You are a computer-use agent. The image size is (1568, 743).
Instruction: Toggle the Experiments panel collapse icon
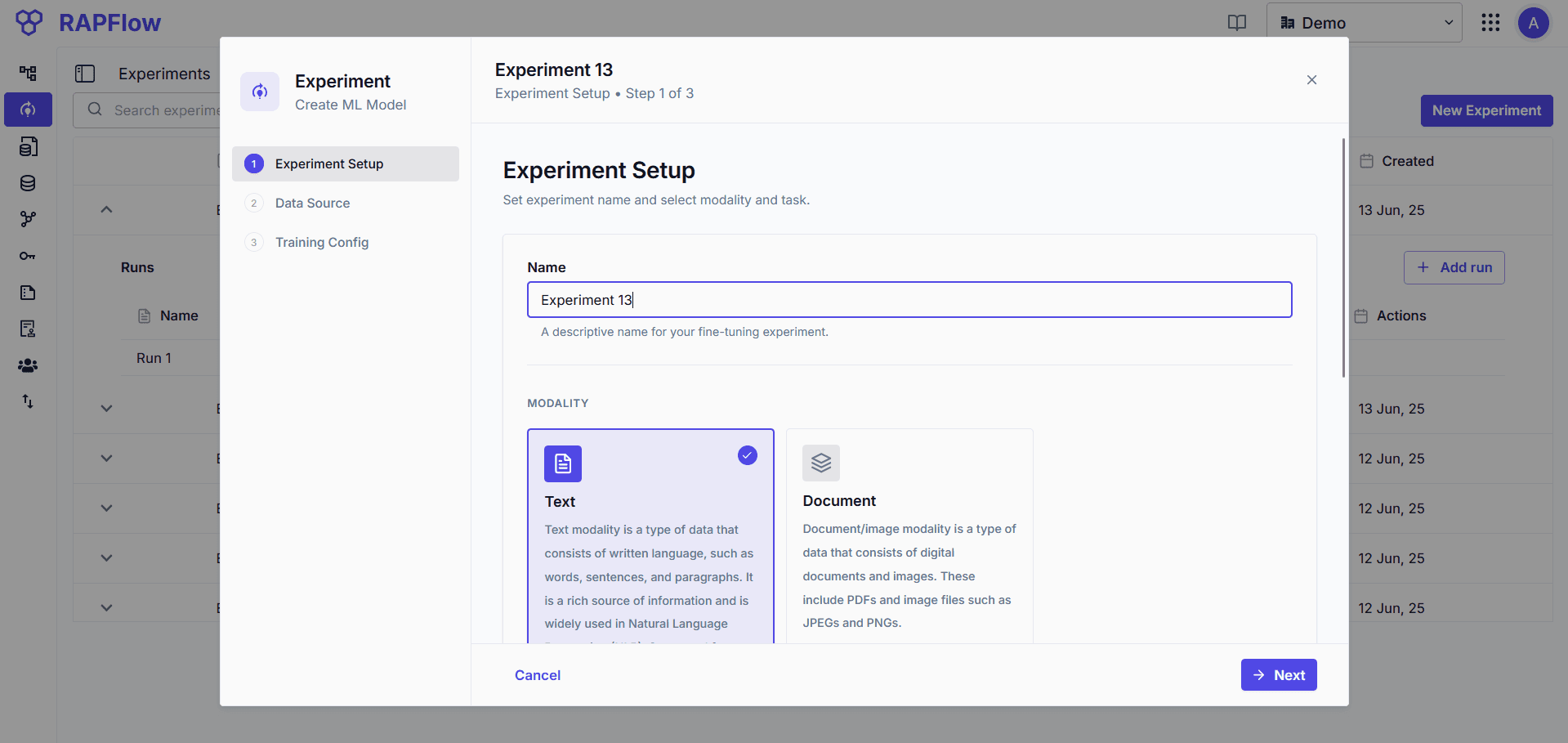click(x=85, y=74)
